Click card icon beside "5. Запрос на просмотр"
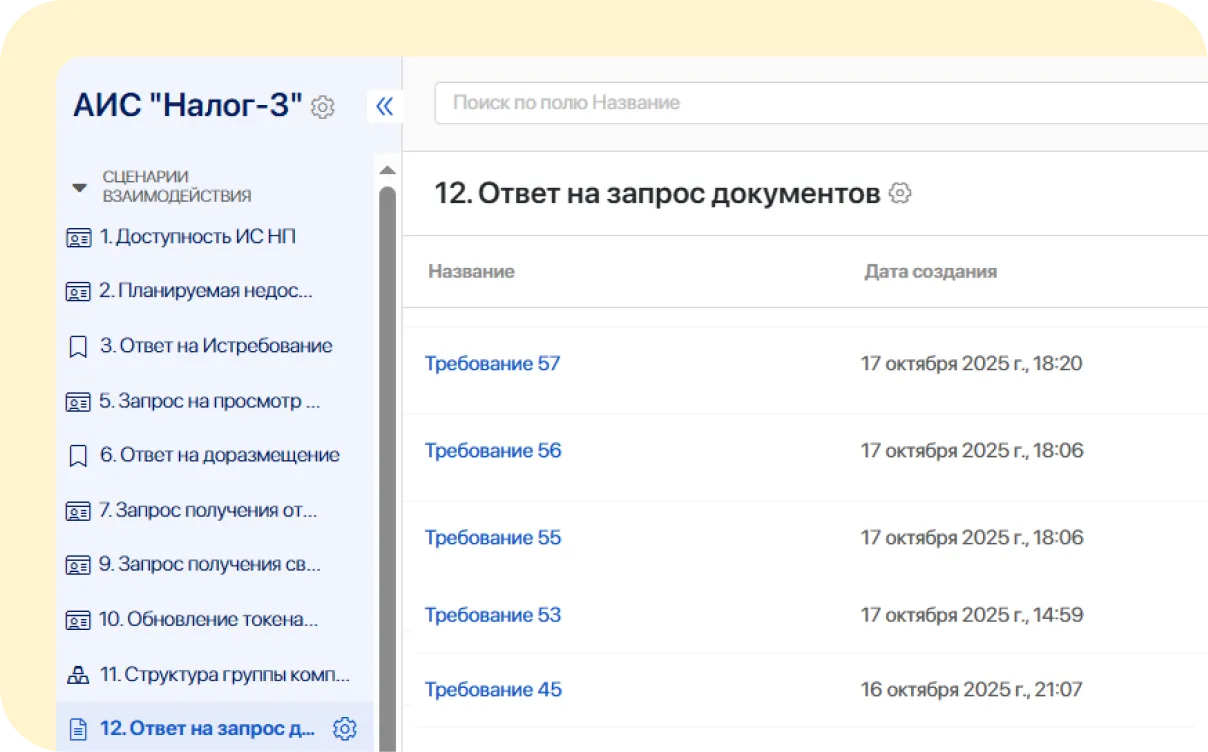This screenshot has width=1208, height=752. click(79, 401)
